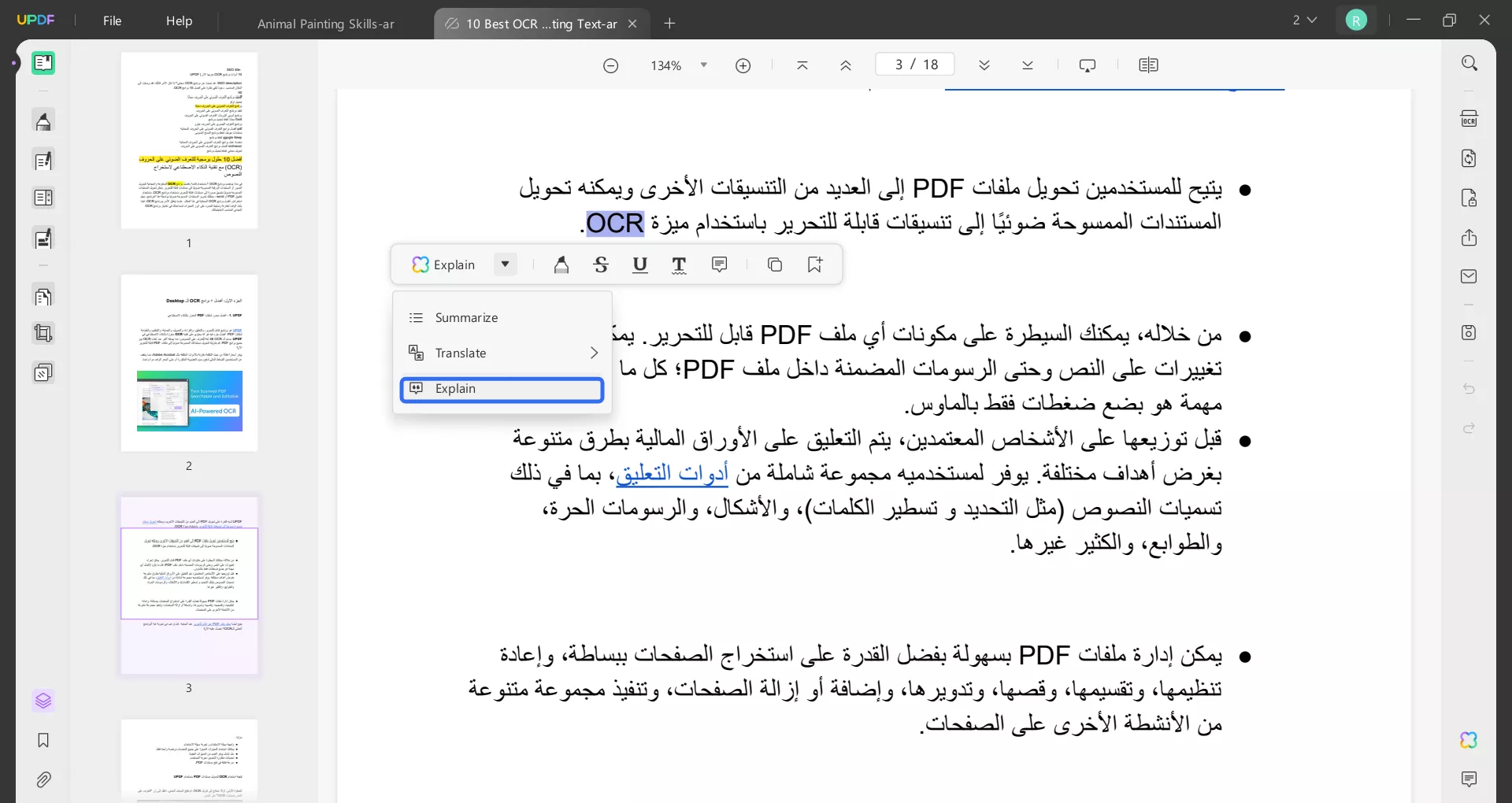Open the Convert PDF icon on right
Screen dimensions: 1512x803
tap(1469, 158)
